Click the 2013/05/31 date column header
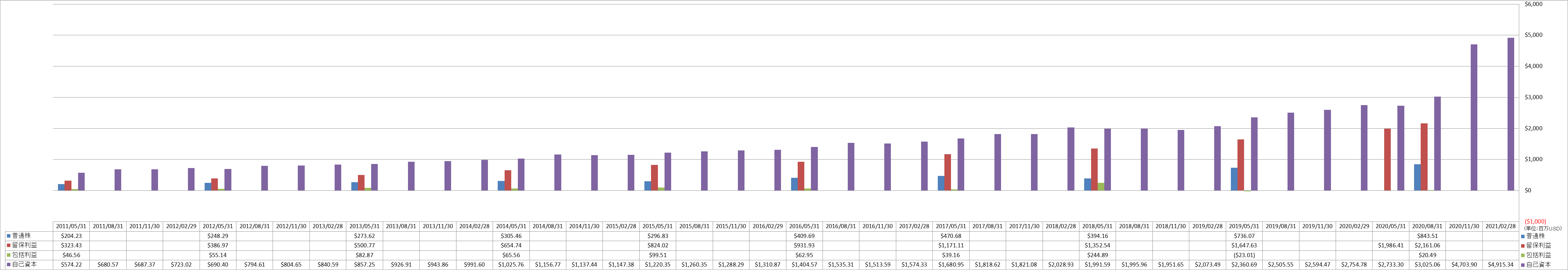The image size is (1568, 270). tap(365, 226)
